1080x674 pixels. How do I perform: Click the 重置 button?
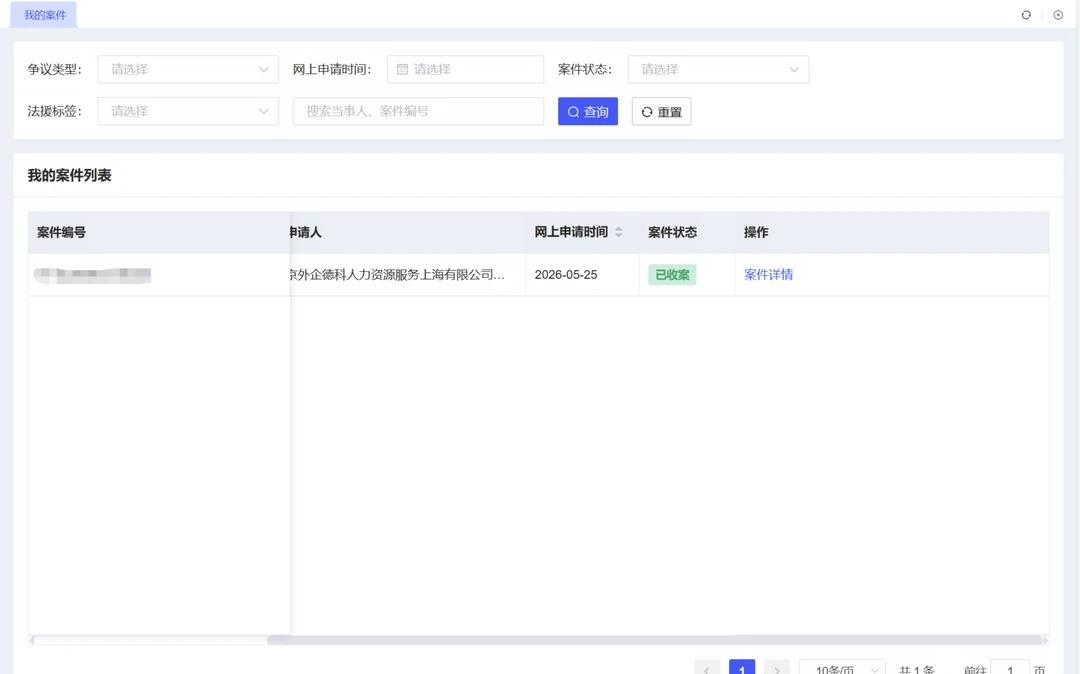point(661,112)
